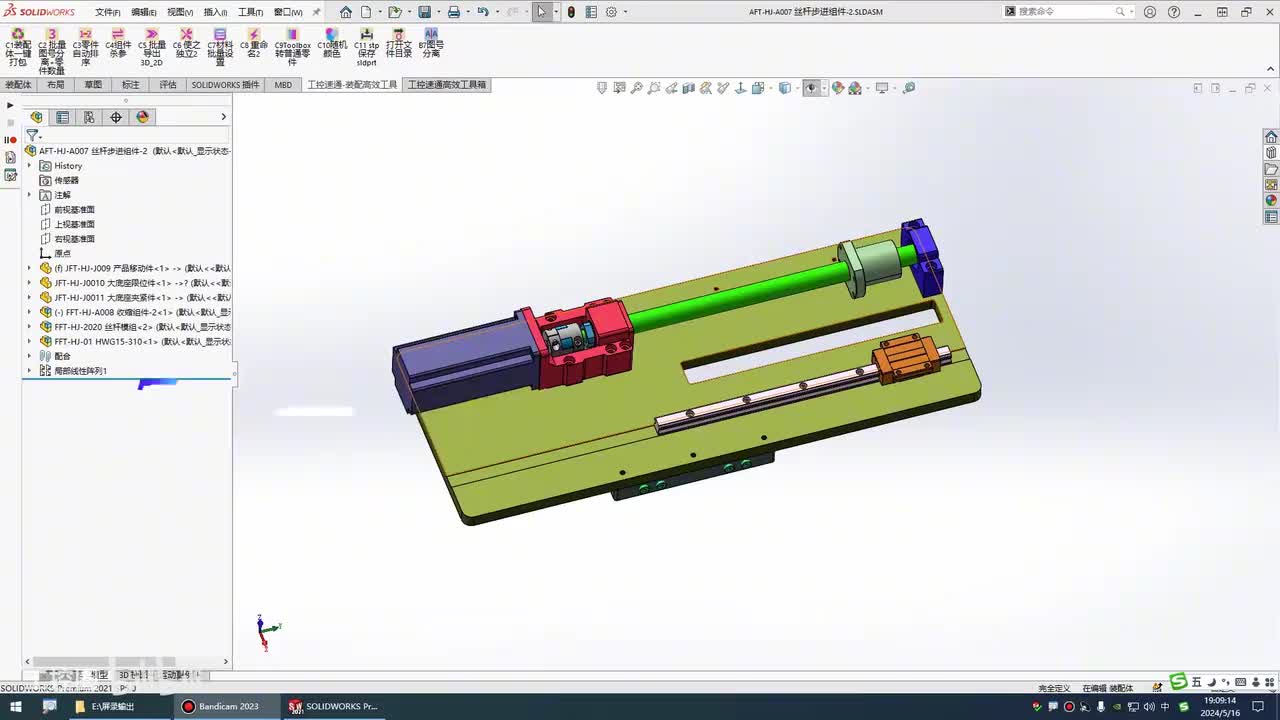Click the Print icon

(x=453, y=12)
